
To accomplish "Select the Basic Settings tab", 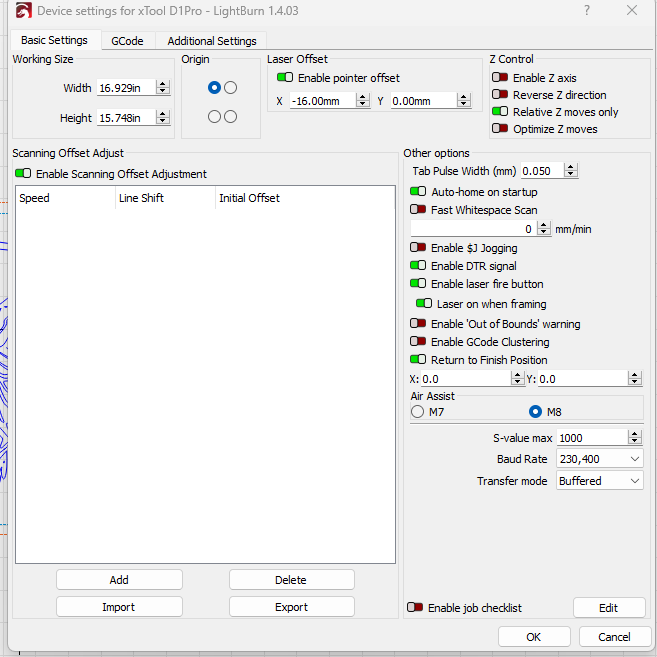I will click(55, 40).
